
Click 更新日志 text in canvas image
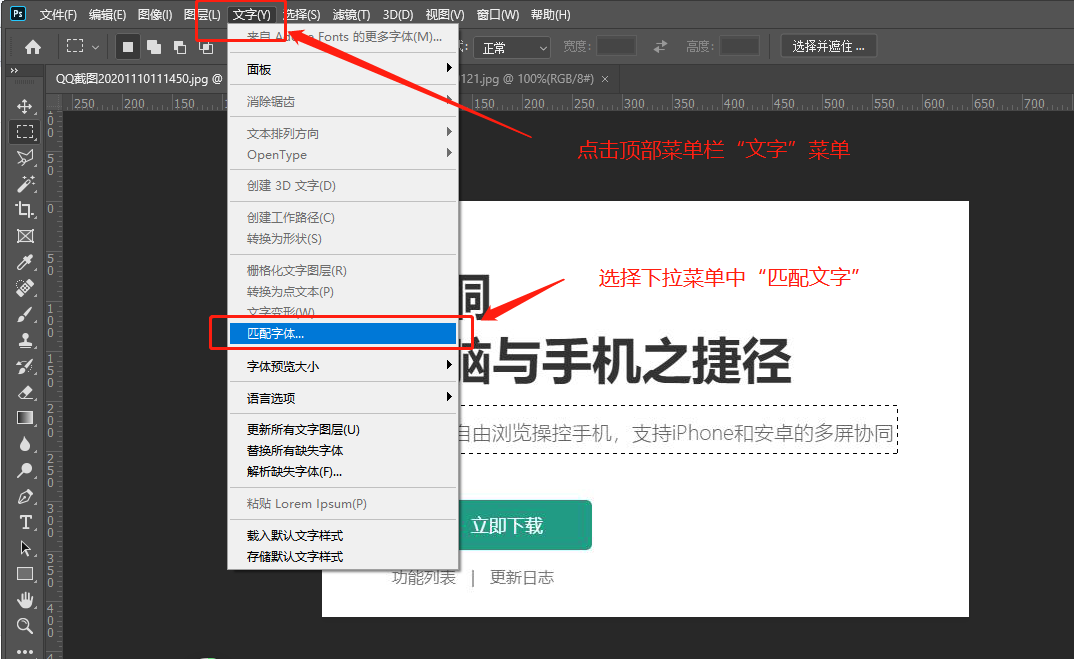[x=522, y=577]
